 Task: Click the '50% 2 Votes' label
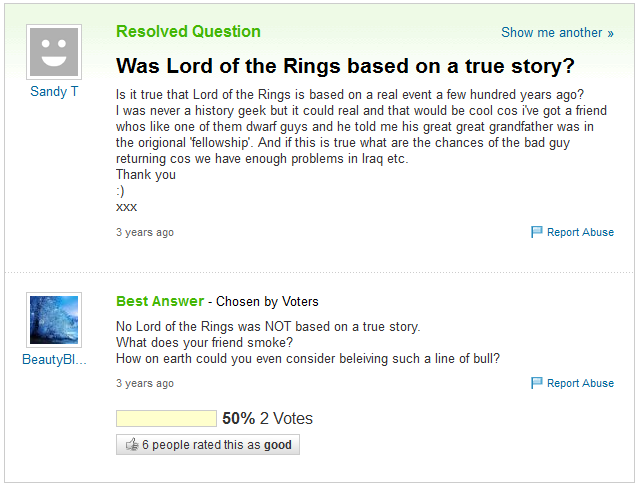[x=267, y=418]
